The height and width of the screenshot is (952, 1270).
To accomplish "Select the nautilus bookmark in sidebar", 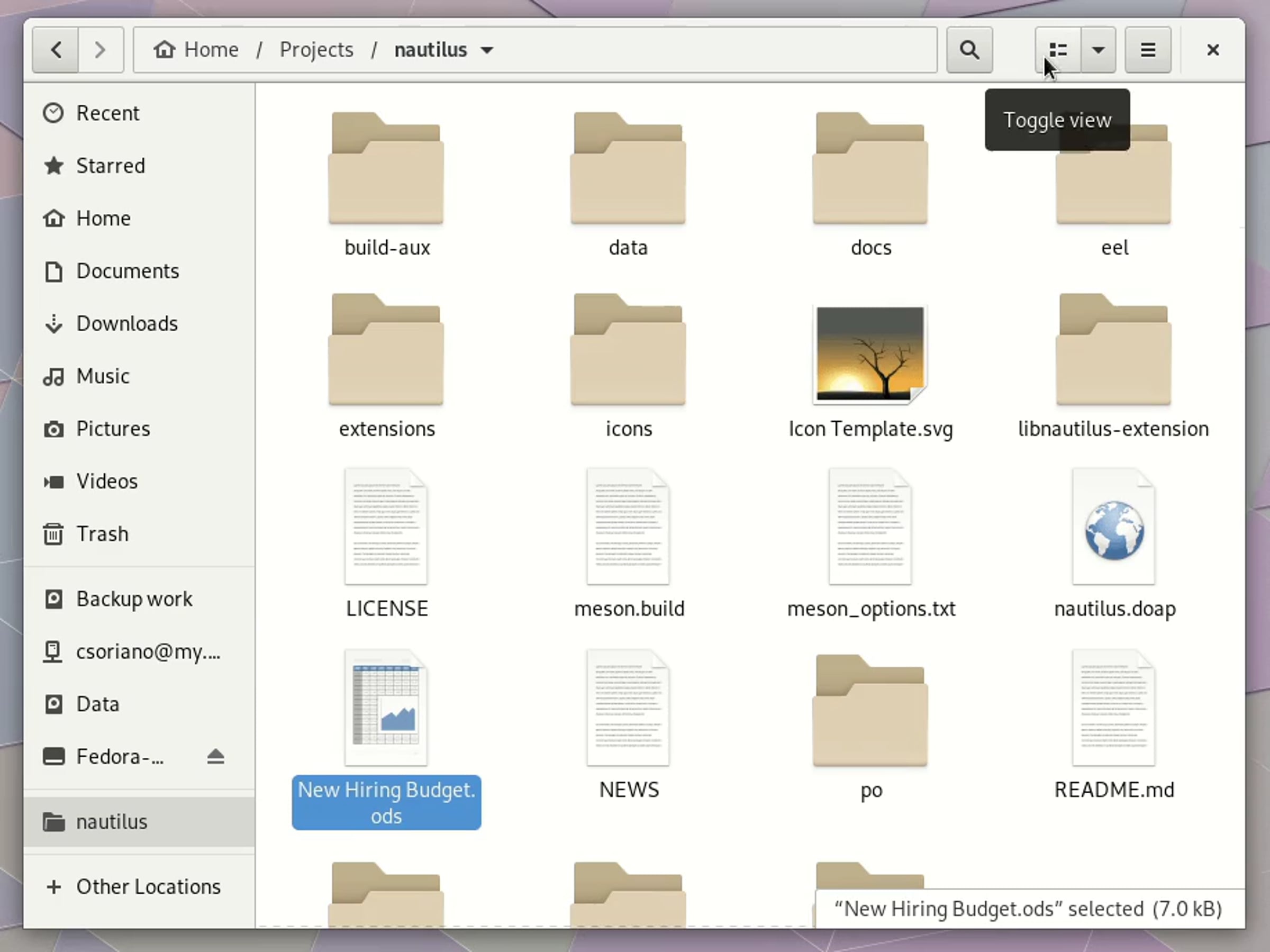I will [x=140, y=822].
